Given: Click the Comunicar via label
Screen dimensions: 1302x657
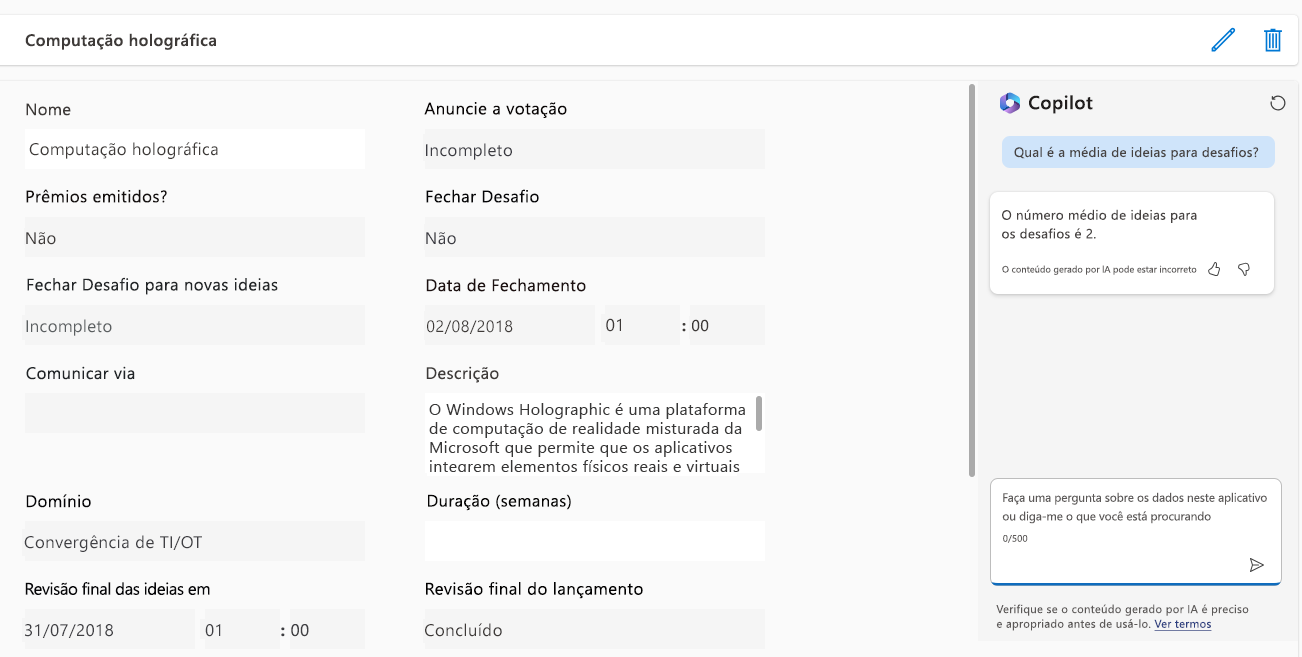Looking at the screenshot, I should point(80,374).
